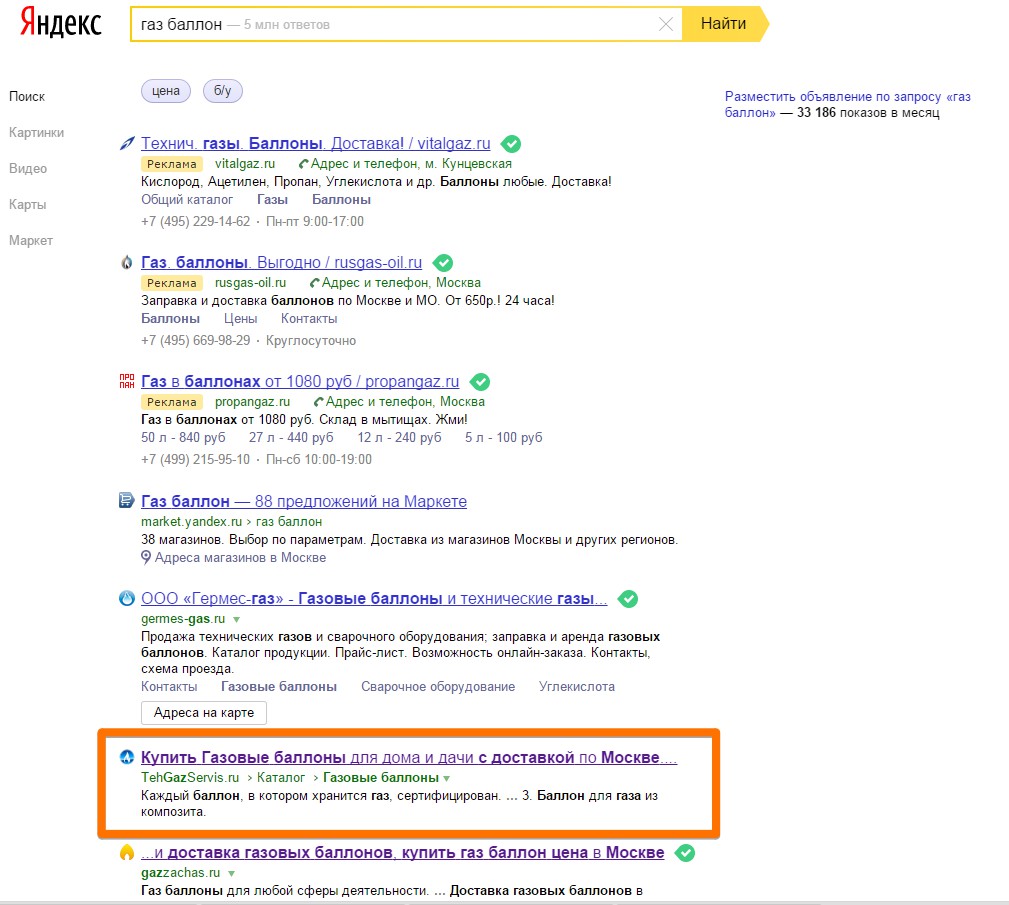Open the Цены sitelink
Viewport: 1009px width, 905px height.
[x=241, y=319]
